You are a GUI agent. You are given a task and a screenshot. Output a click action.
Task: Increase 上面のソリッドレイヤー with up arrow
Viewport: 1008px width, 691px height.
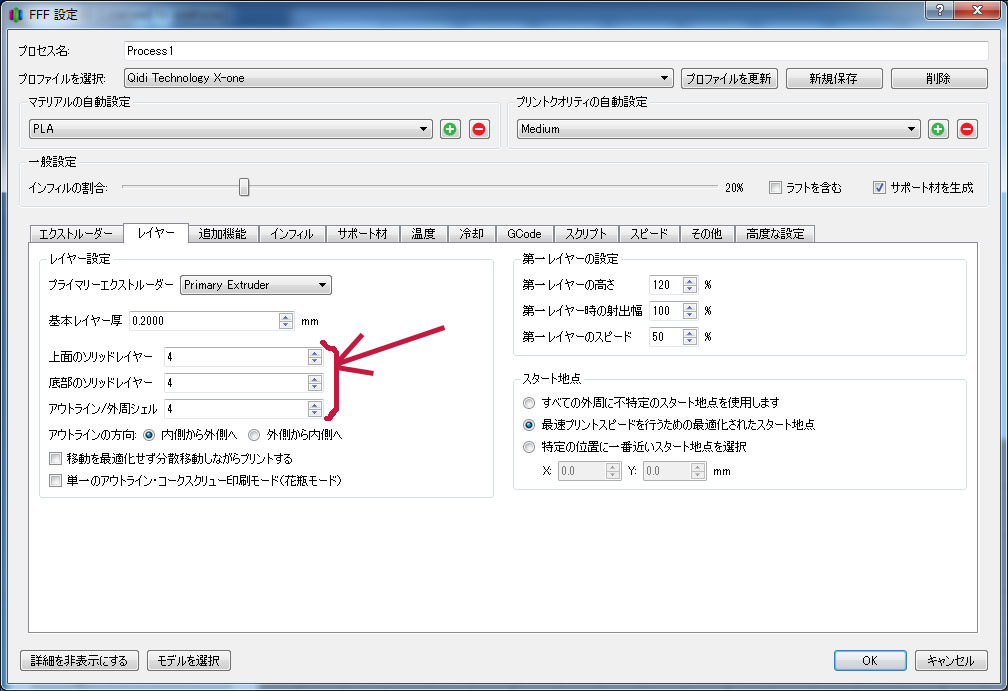click(x=315, y=352)
